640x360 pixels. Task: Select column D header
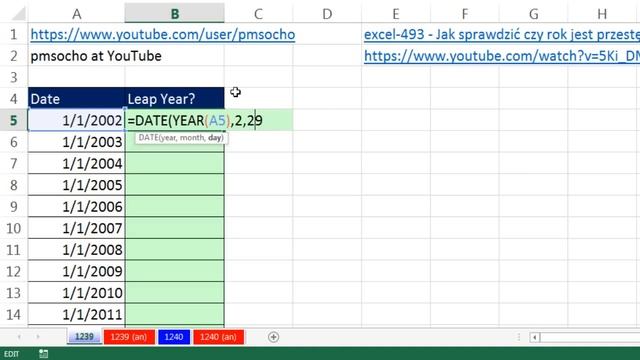(x=327, y=14)
